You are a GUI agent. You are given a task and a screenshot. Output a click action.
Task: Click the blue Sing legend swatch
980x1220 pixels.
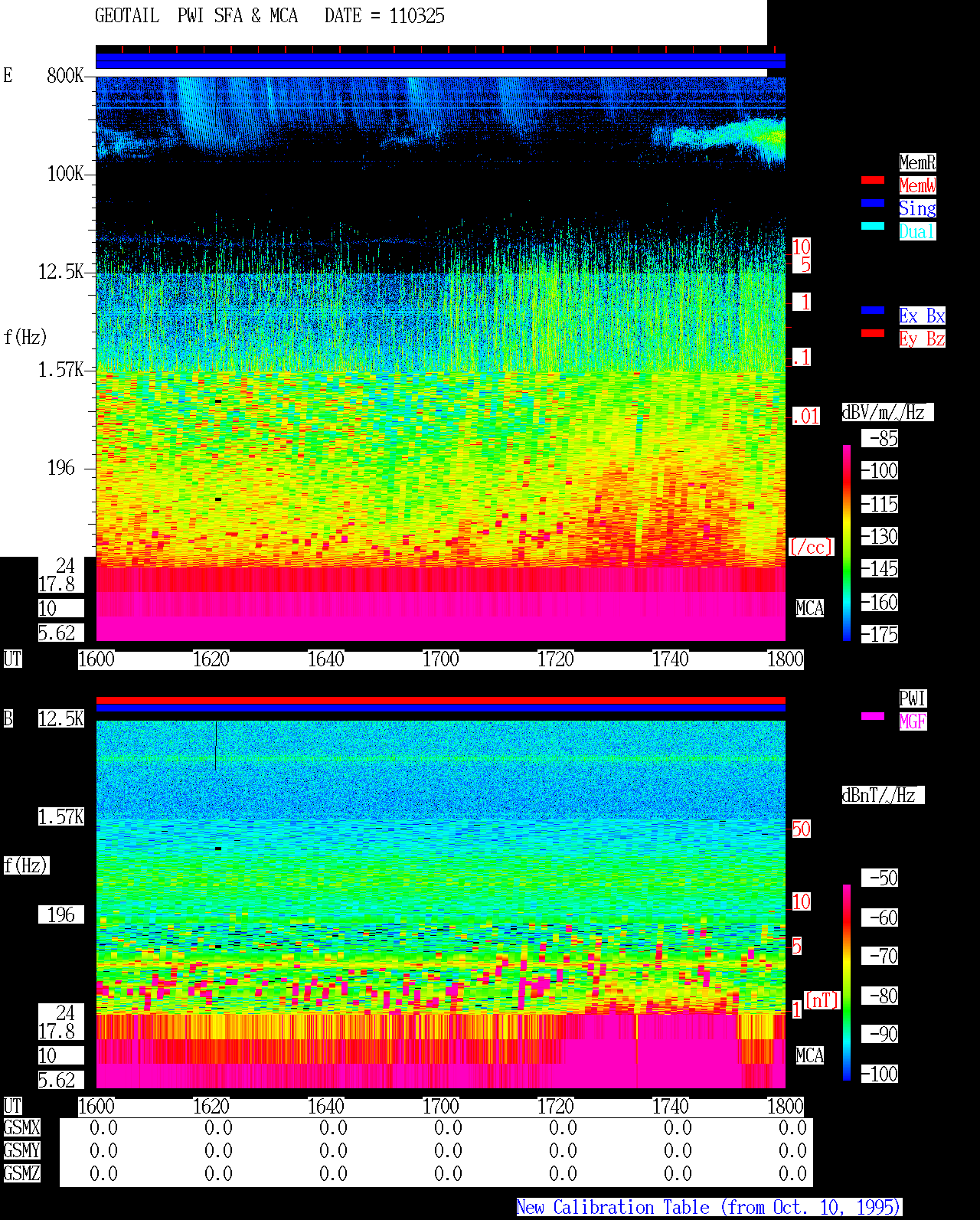[873, 203]
